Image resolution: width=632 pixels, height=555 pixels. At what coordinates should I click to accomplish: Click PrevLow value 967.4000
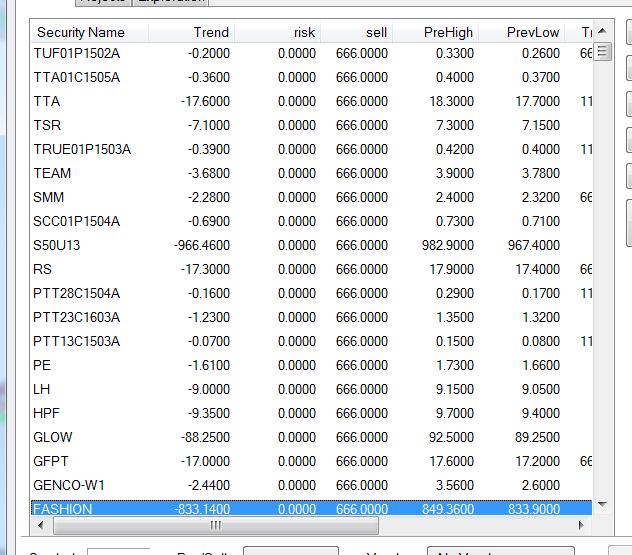[x=534, y=245]
